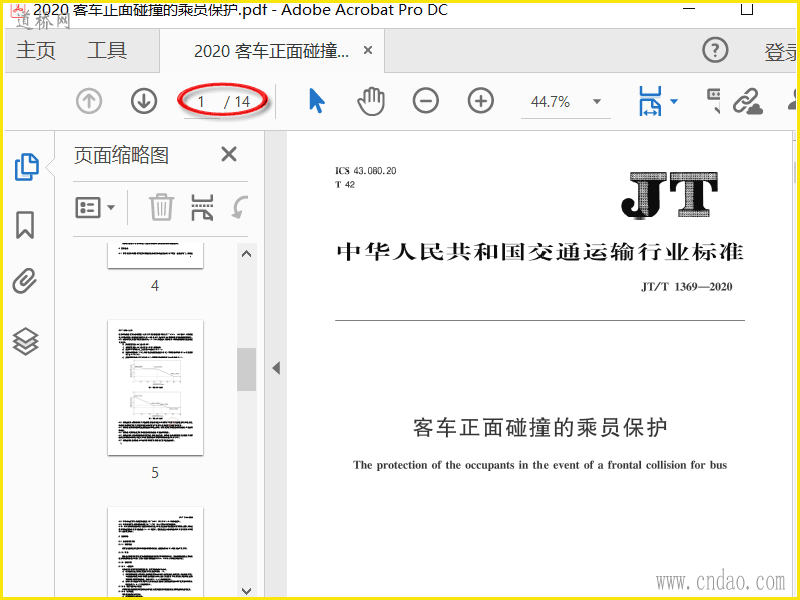This screenshot has width=800, height=600.
Task: Click the comment tool icon
Action: click(x=713, y=101)
